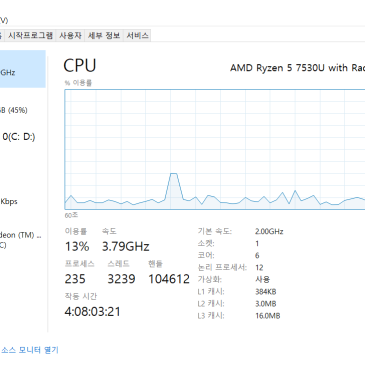This screenshot has width=365, height=365.
Task: Click the 3.79GHz speed value
Action: pos(126,247)
